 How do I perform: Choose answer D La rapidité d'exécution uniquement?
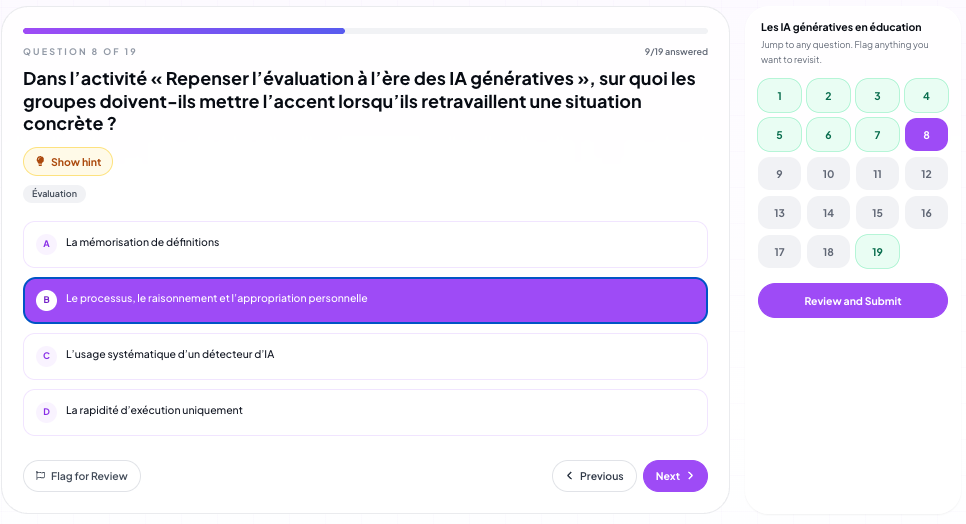click(x=365, y=413)
